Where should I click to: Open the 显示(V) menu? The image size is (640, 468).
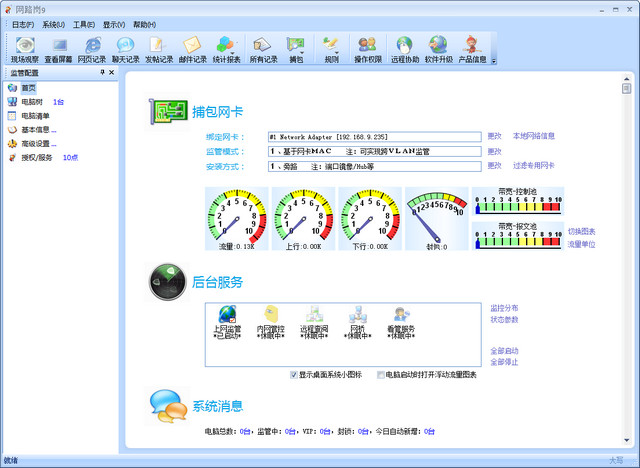click(114, 24)
